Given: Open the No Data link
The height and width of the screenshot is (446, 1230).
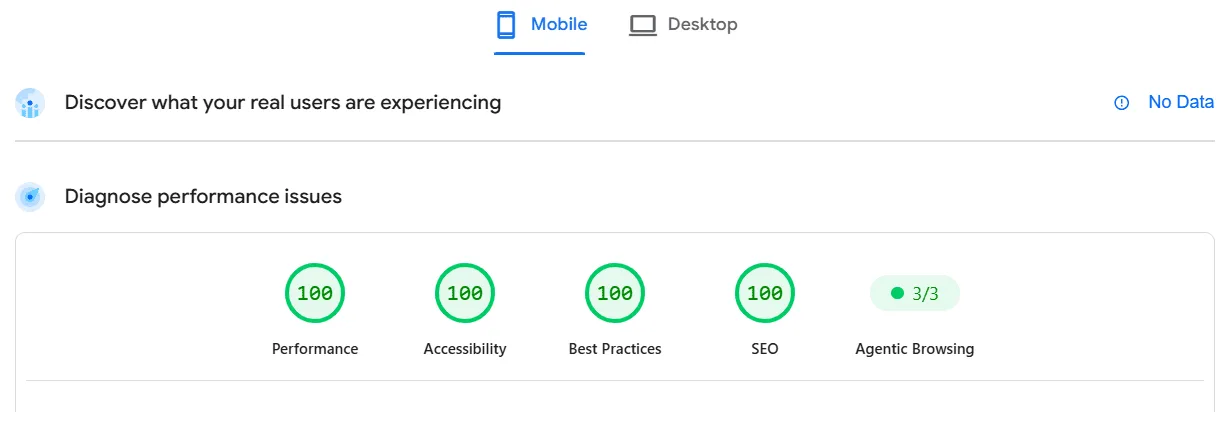Looking at the screenshot, I should [1181, 102].
